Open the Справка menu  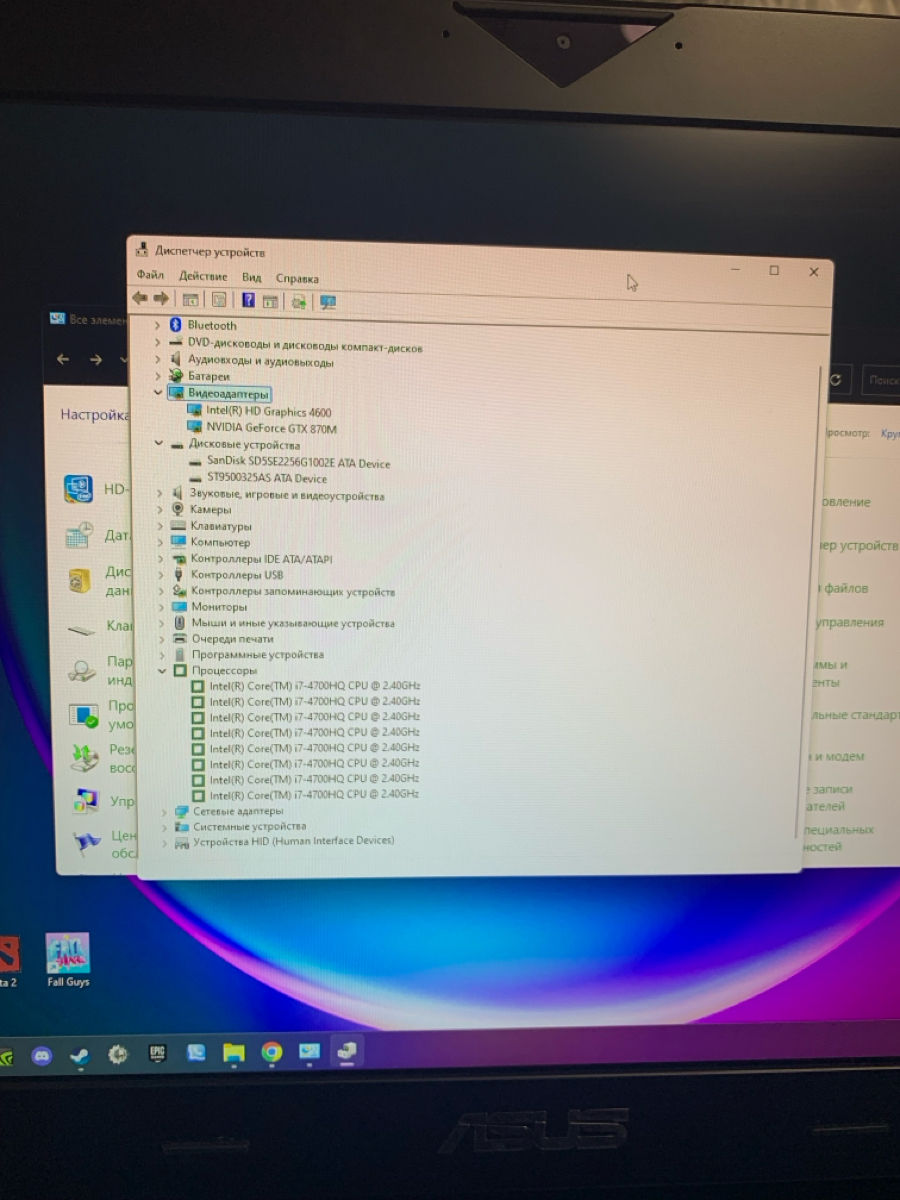tap(297, 279)
